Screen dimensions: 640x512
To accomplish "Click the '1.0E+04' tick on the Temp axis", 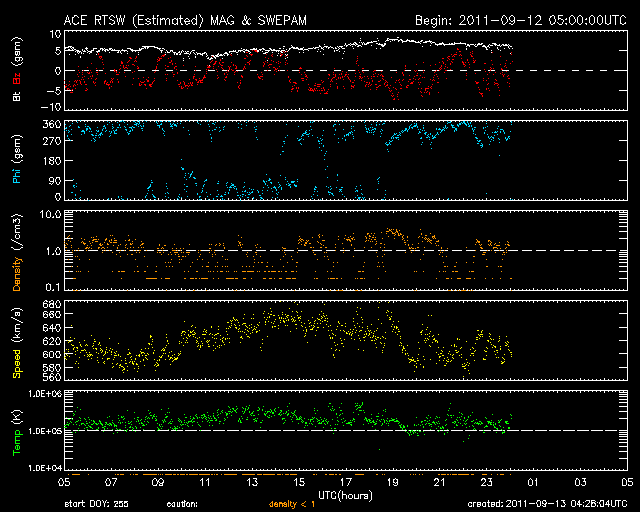I will pyautogui.click(x=45, y=468).
